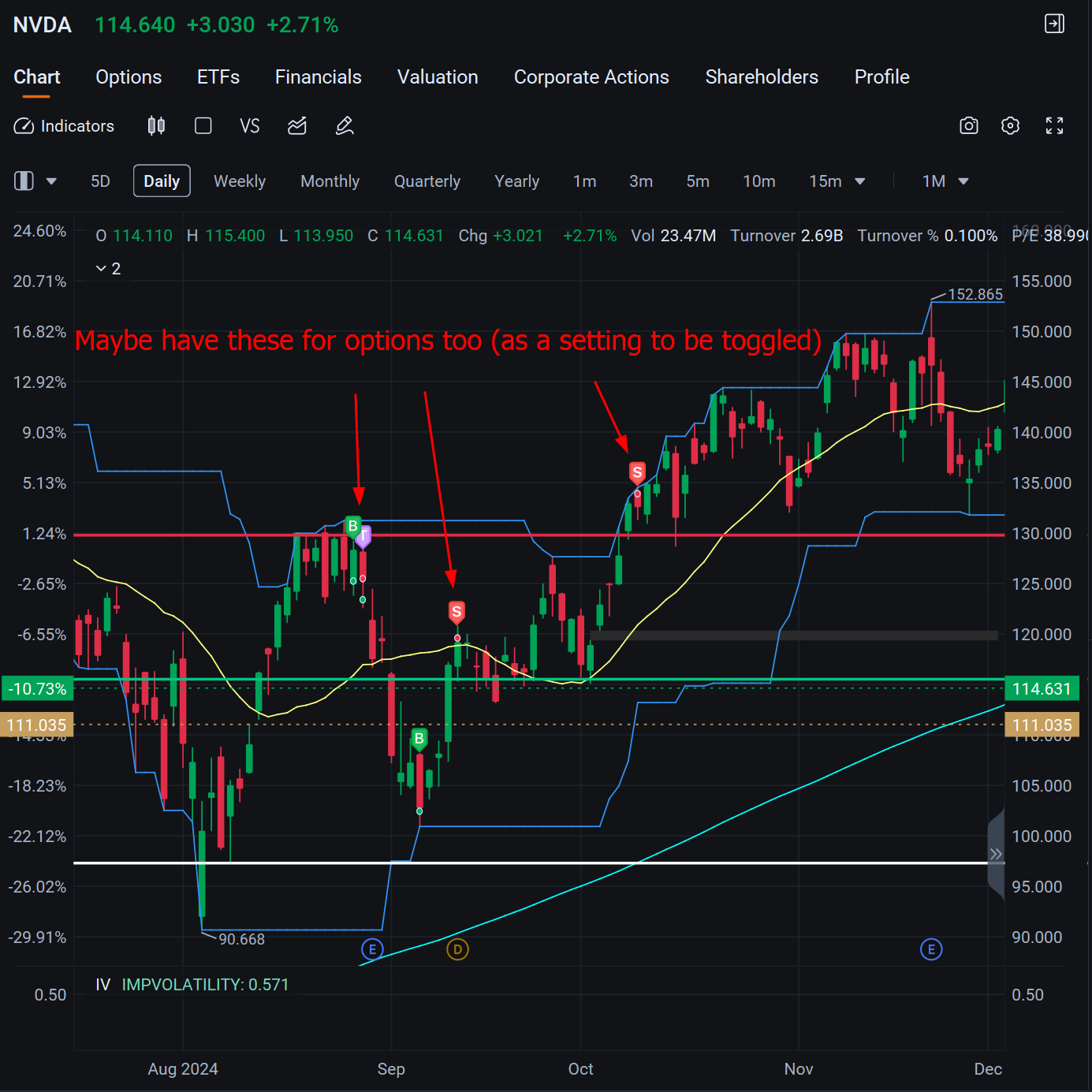This screenshot has width=1092, height=1092.
Task: Click the 90.668 low price label
Action: pyautogui.click(x=241, y=940)
